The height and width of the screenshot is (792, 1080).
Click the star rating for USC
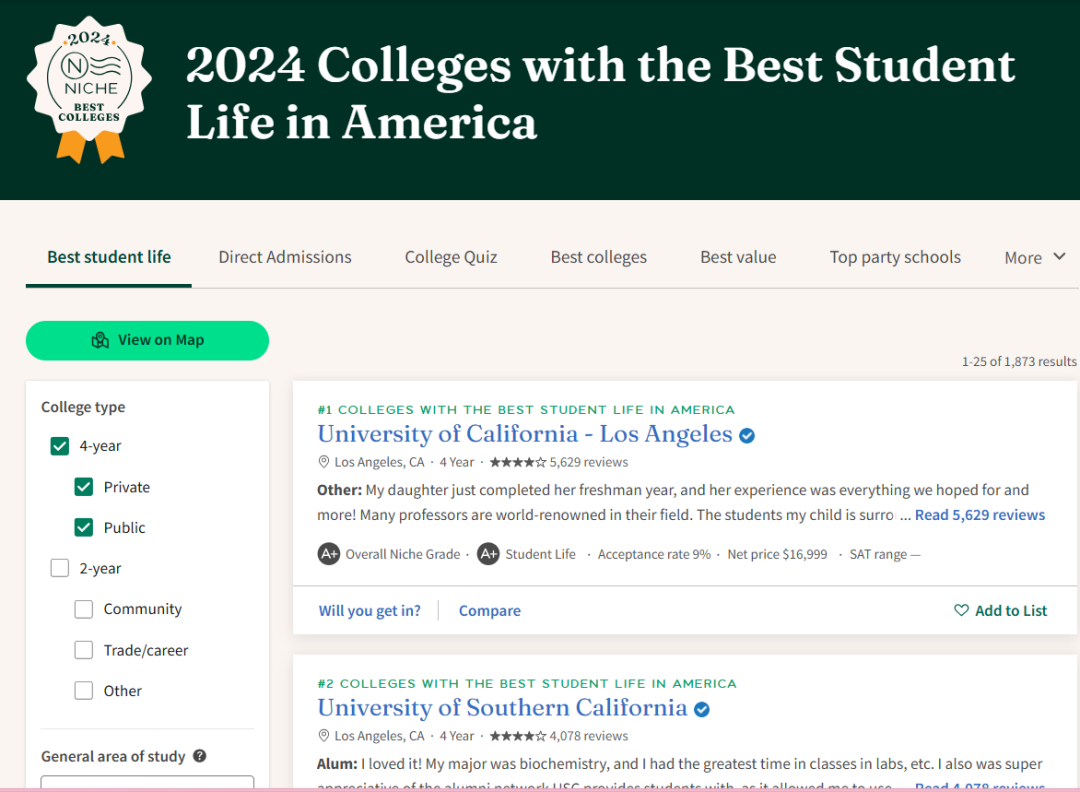[x=517, y=736]
